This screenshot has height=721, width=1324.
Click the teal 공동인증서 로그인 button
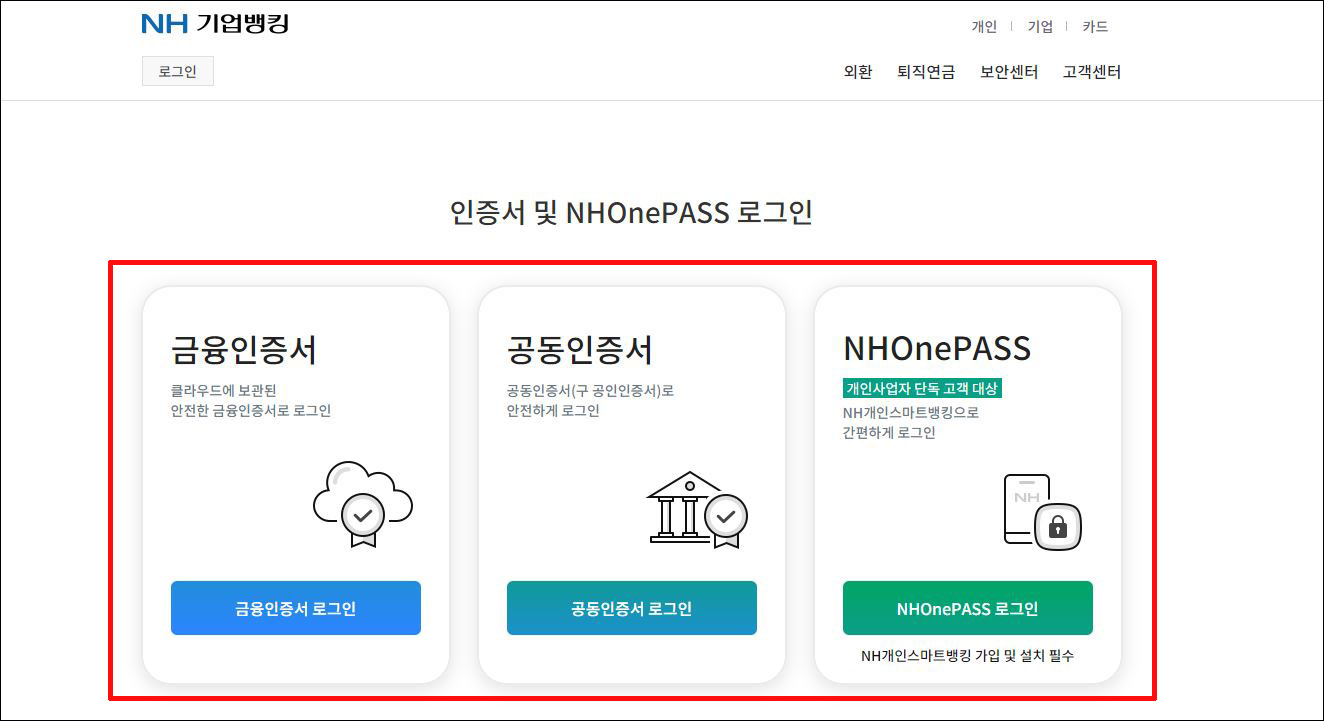click(632, 608)
